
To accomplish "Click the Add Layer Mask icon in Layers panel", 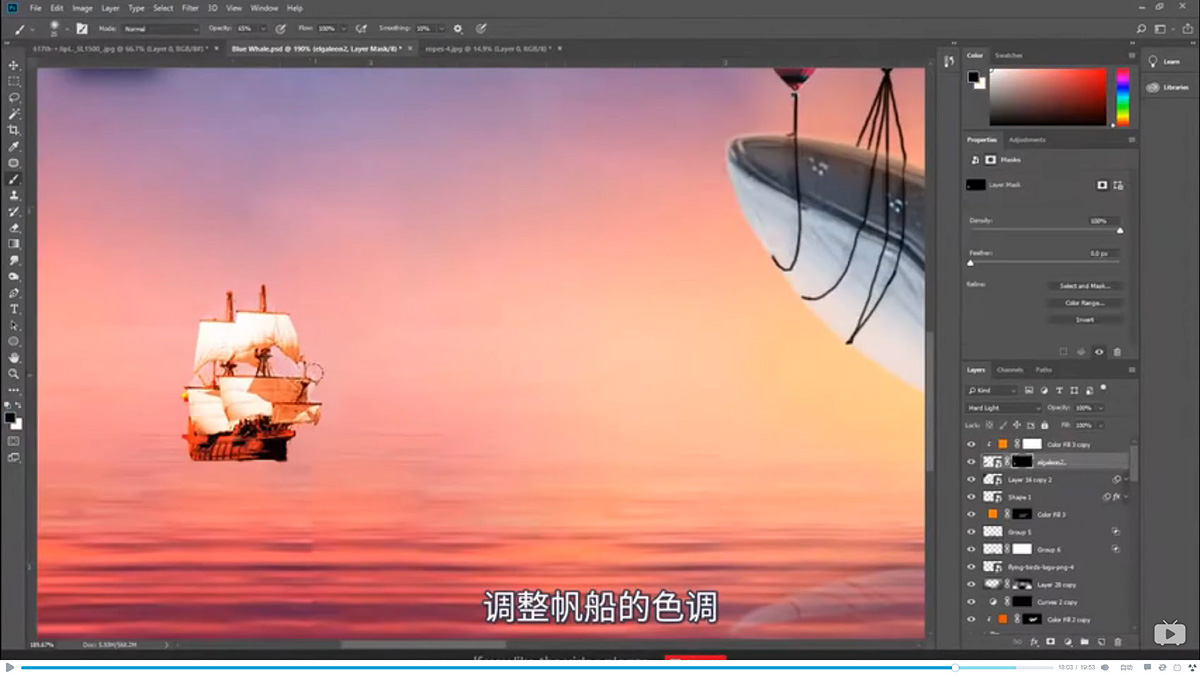I will 1051,641.
